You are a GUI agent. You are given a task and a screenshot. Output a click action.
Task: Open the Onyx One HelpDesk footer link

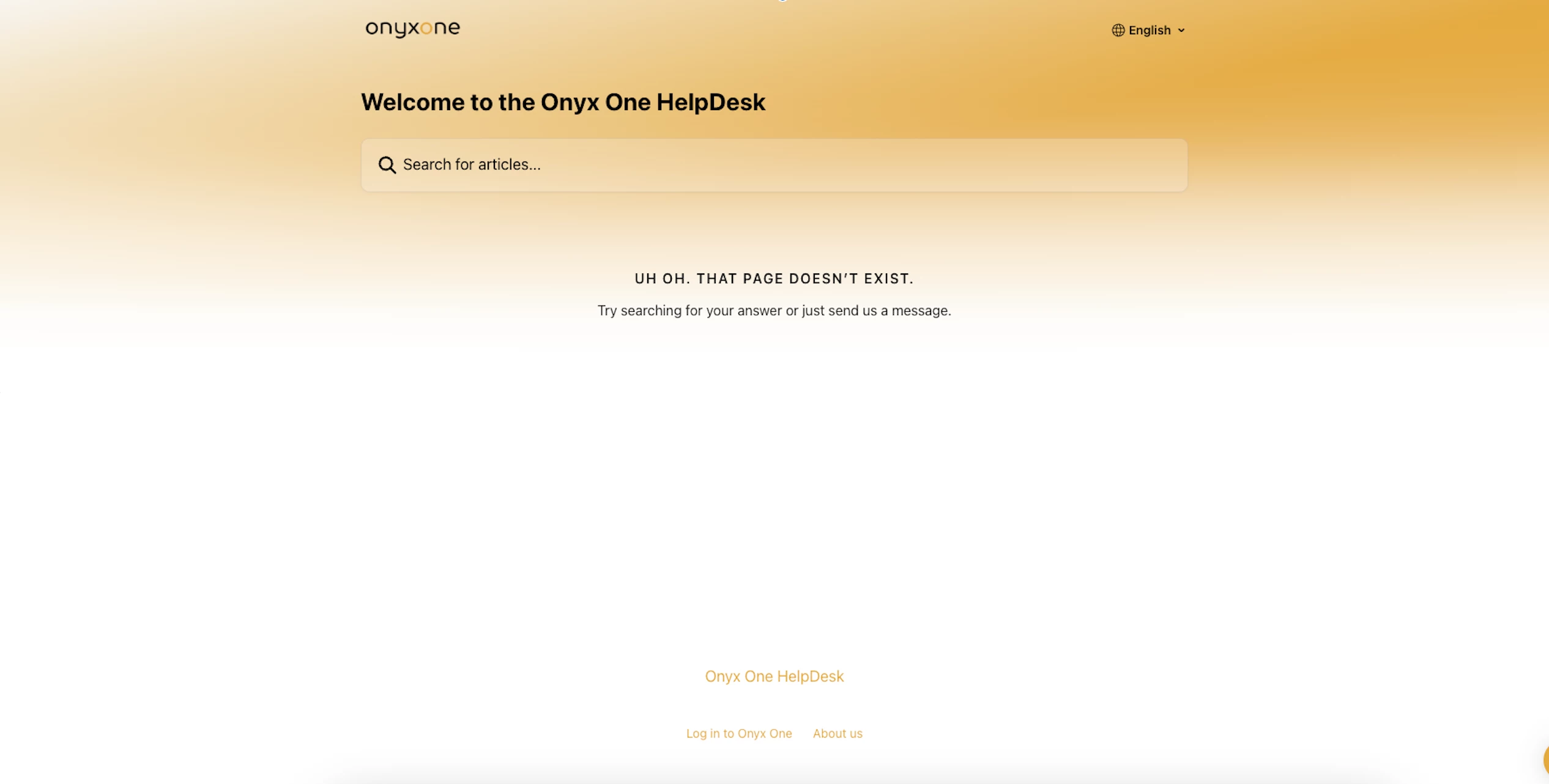tap(774, 676)
